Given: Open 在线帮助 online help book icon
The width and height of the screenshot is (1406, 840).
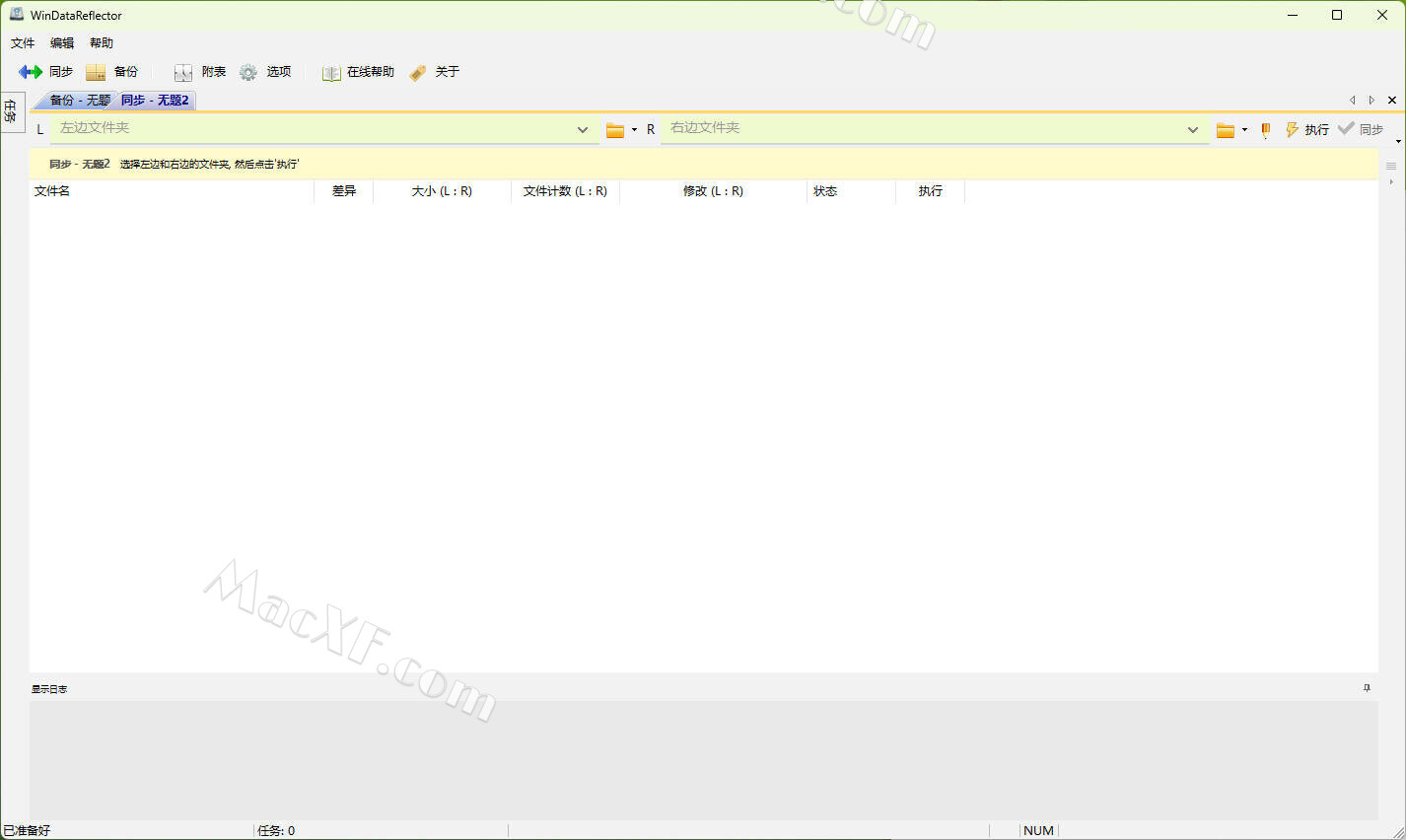Looking at the screenshot, I should coord(331,72).
